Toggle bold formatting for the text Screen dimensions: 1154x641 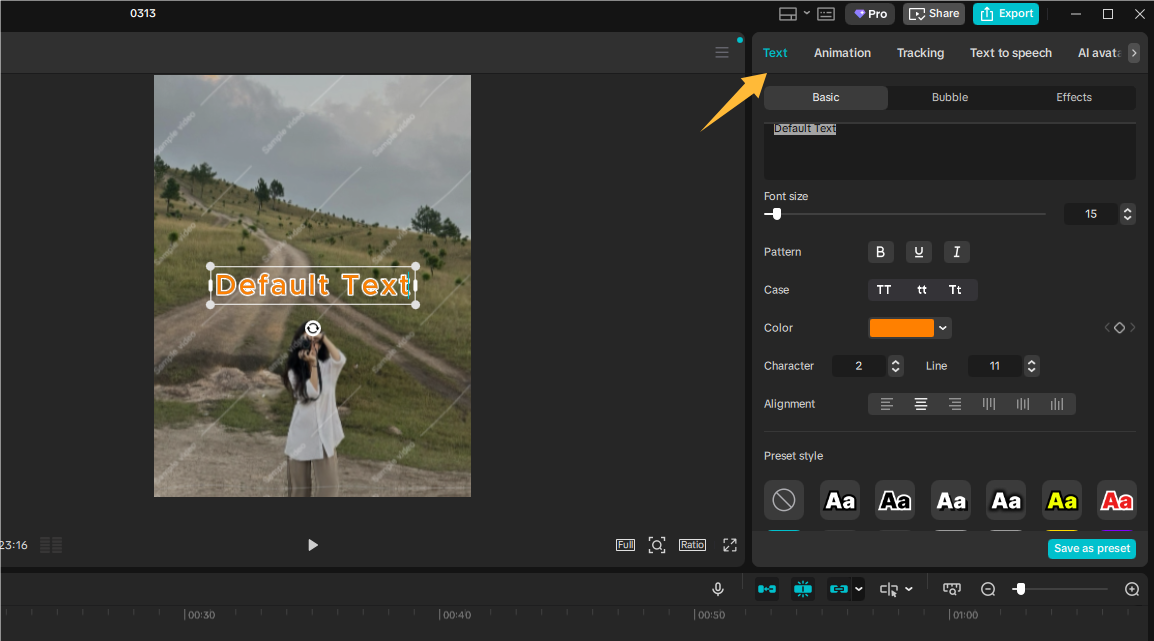pyautogui.click(x=880, y=252)
